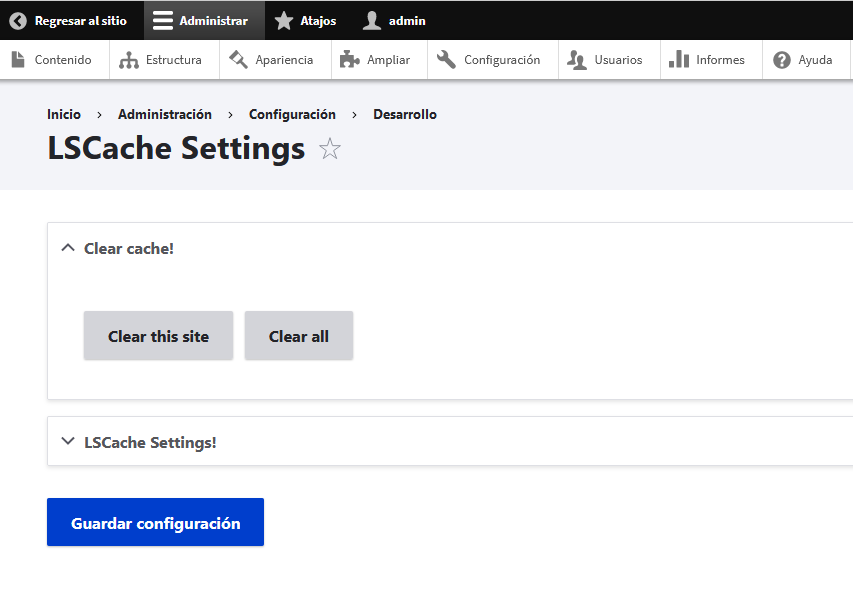
Task: Click the Clear this site button
Action: (x=158, y=336)
